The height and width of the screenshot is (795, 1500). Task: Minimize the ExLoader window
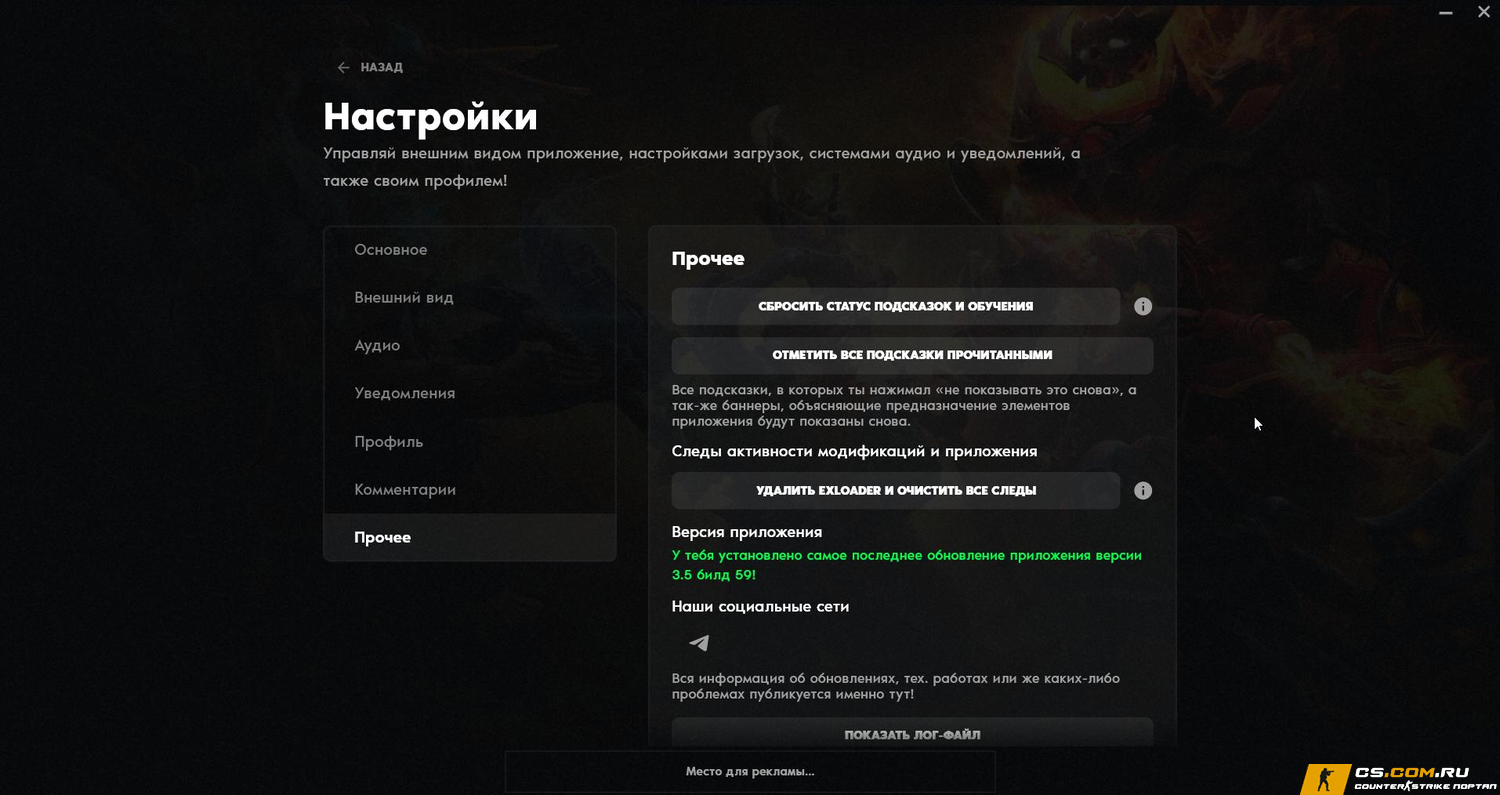(x=1446, y=13)
